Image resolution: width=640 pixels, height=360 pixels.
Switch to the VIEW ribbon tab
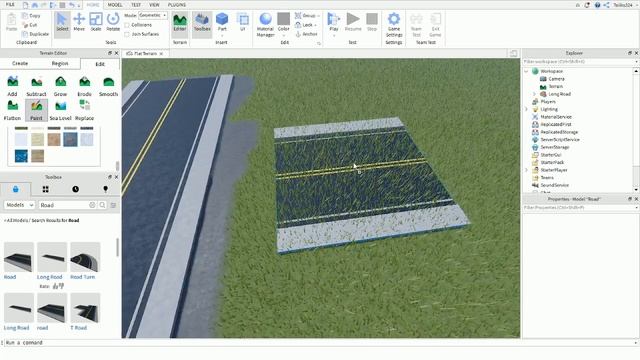[154, 5]
